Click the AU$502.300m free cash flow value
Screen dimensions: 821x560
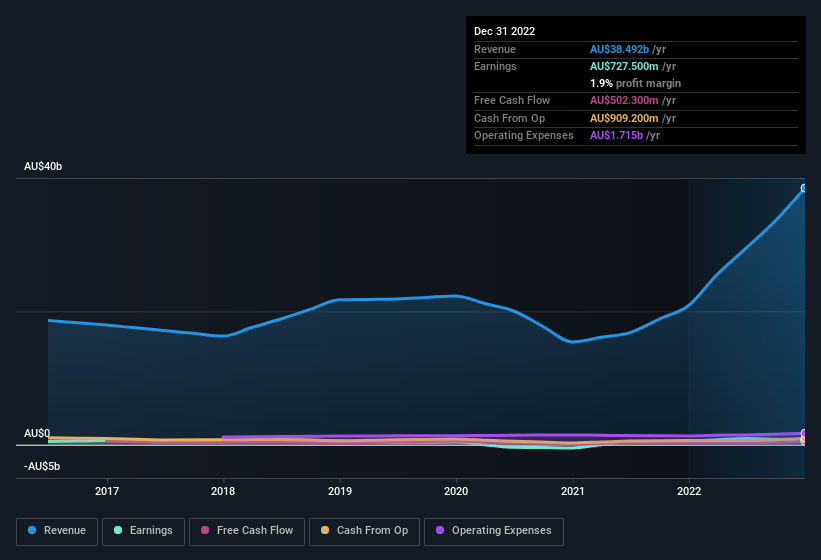click(624, 100)
